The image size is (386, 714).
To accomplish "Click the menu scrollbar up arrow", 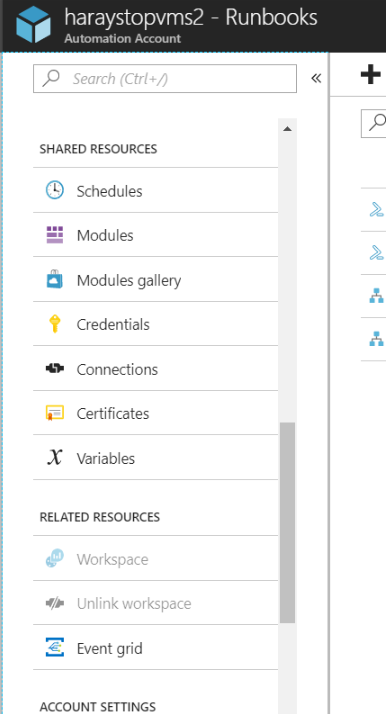I will coord(287,129).
